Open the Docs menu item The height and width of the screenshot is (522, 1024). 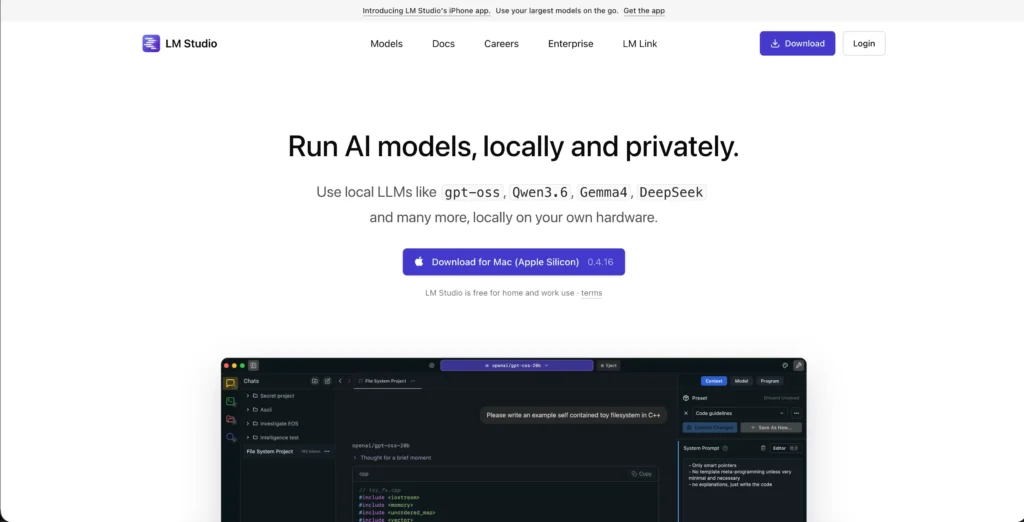(443, 44)
